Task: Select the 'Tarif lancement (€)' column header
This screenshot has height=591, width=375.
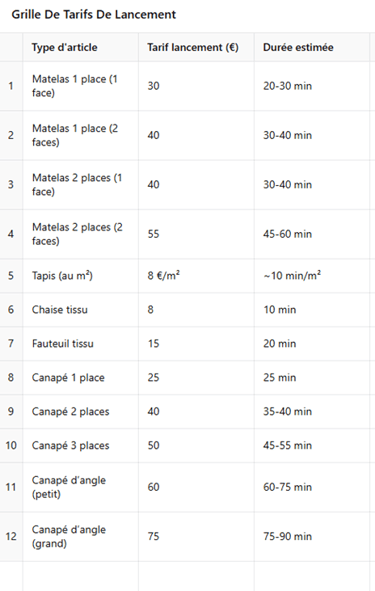Action: (x=196, y=47)
